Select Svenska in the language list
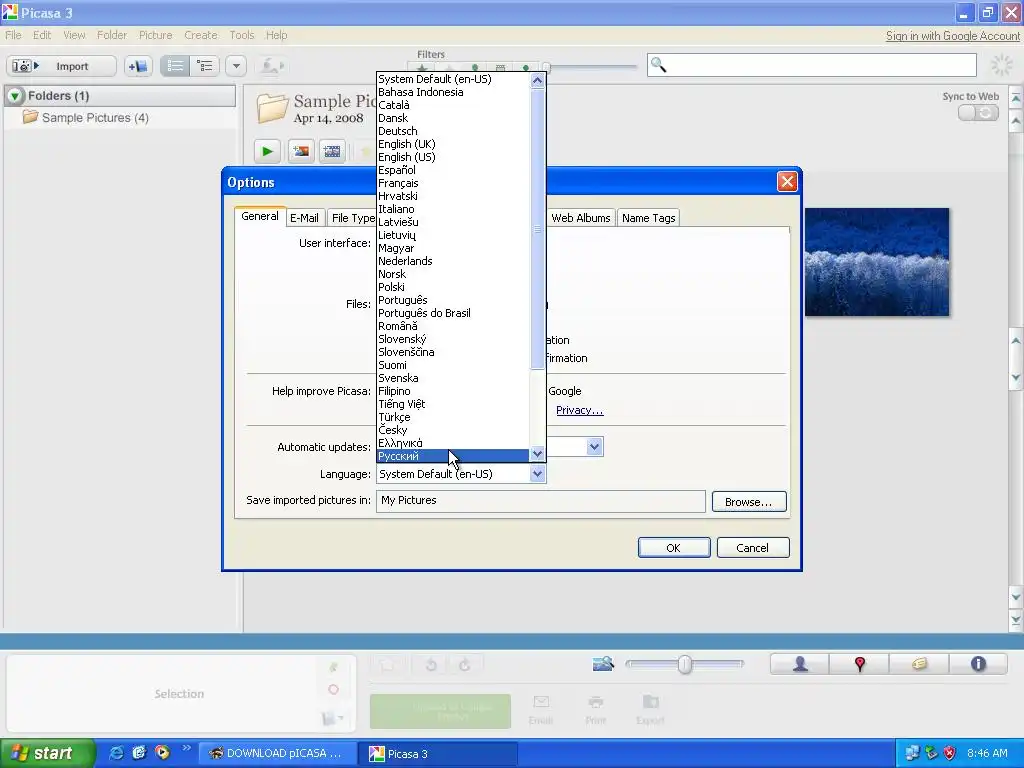1024x768 pixels. pyautogui.click(x=453, y=378)
